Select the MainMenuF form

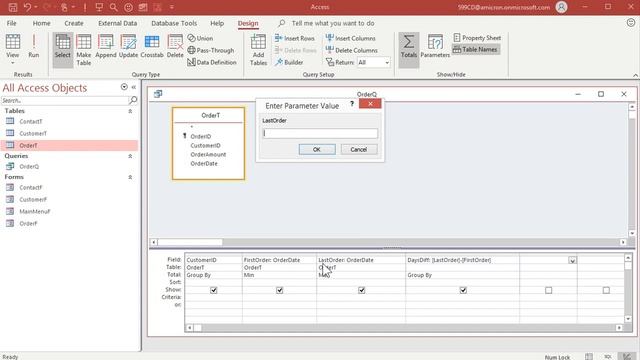pyautogui.click(x=35, y=211)
